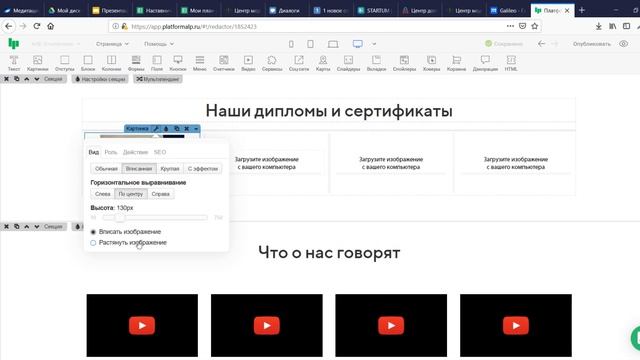Open the Помощь dropdown menu
Image resolution: width=640 pixels, height=360 pixels.
click(x=159, y=44)
